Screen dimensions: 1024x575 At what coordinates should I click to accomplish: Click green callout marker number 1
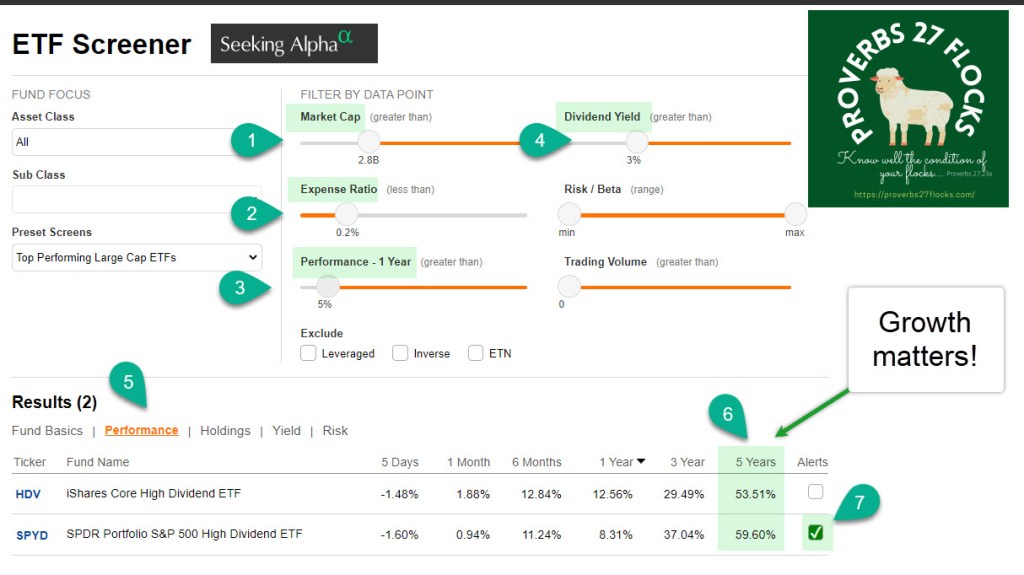point(251,141)
